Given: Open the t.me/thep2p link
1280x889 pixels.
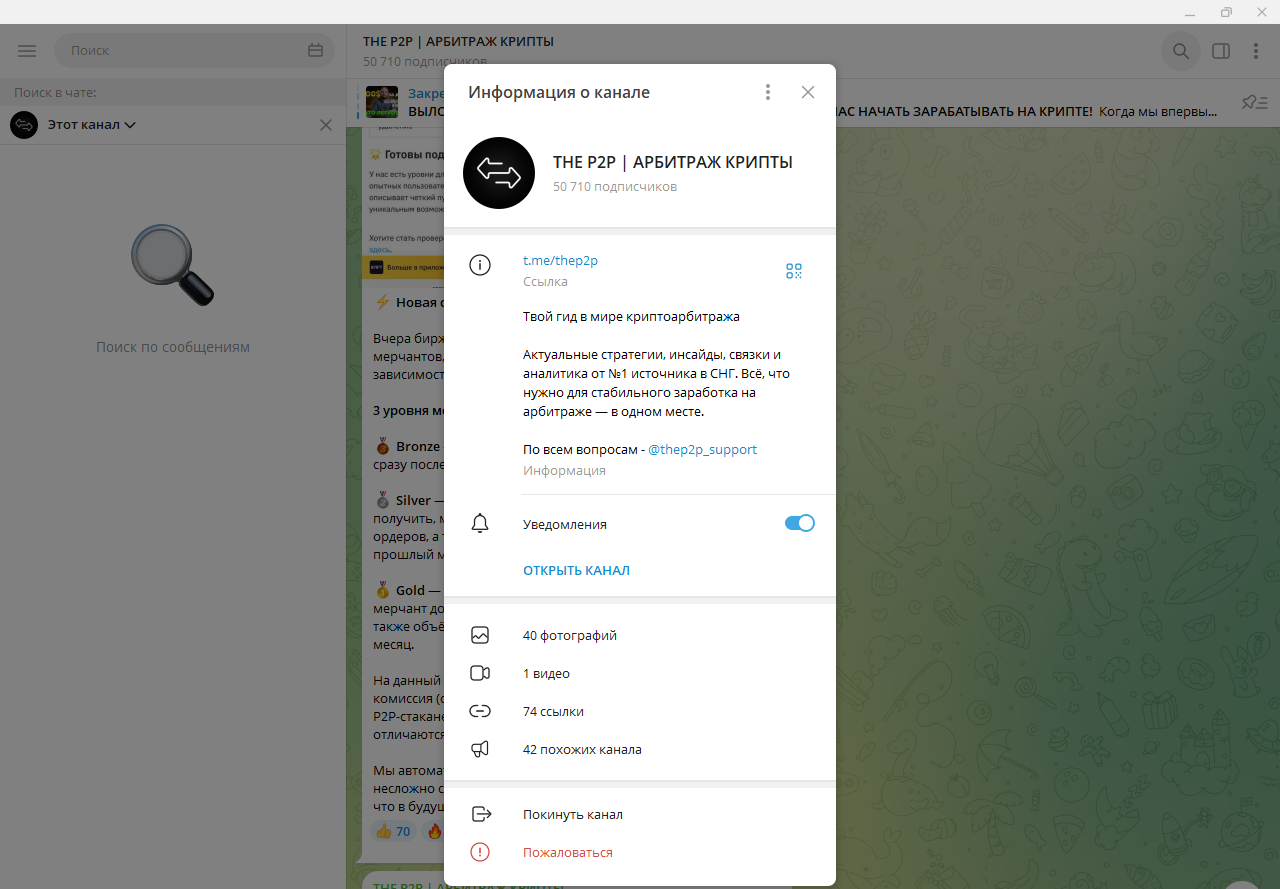Looking at the screenshot, I should pos(560,260).
